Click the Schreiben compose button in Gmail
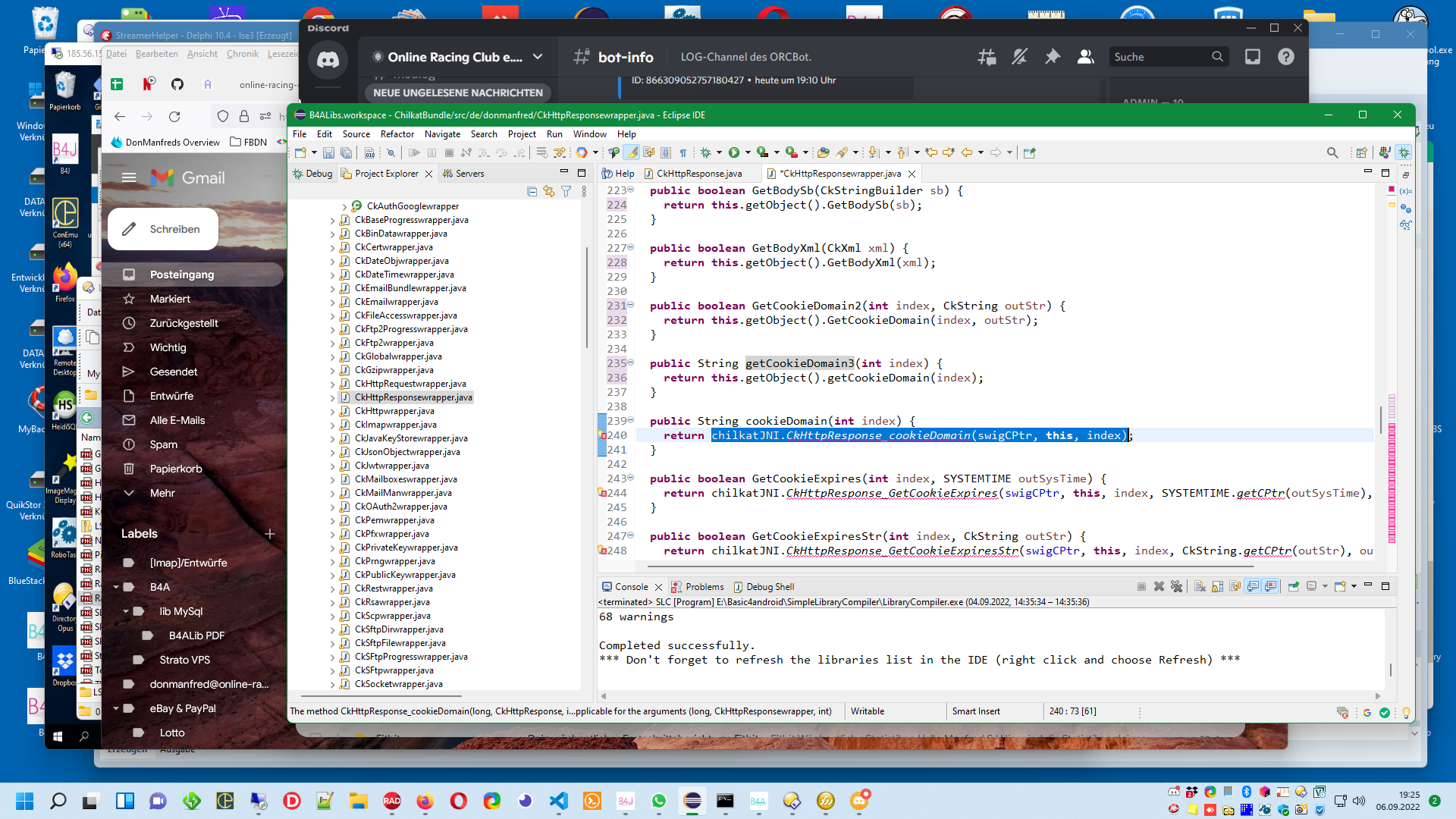1456x819 pixels. pyautogui.click(x=163, y=229)
